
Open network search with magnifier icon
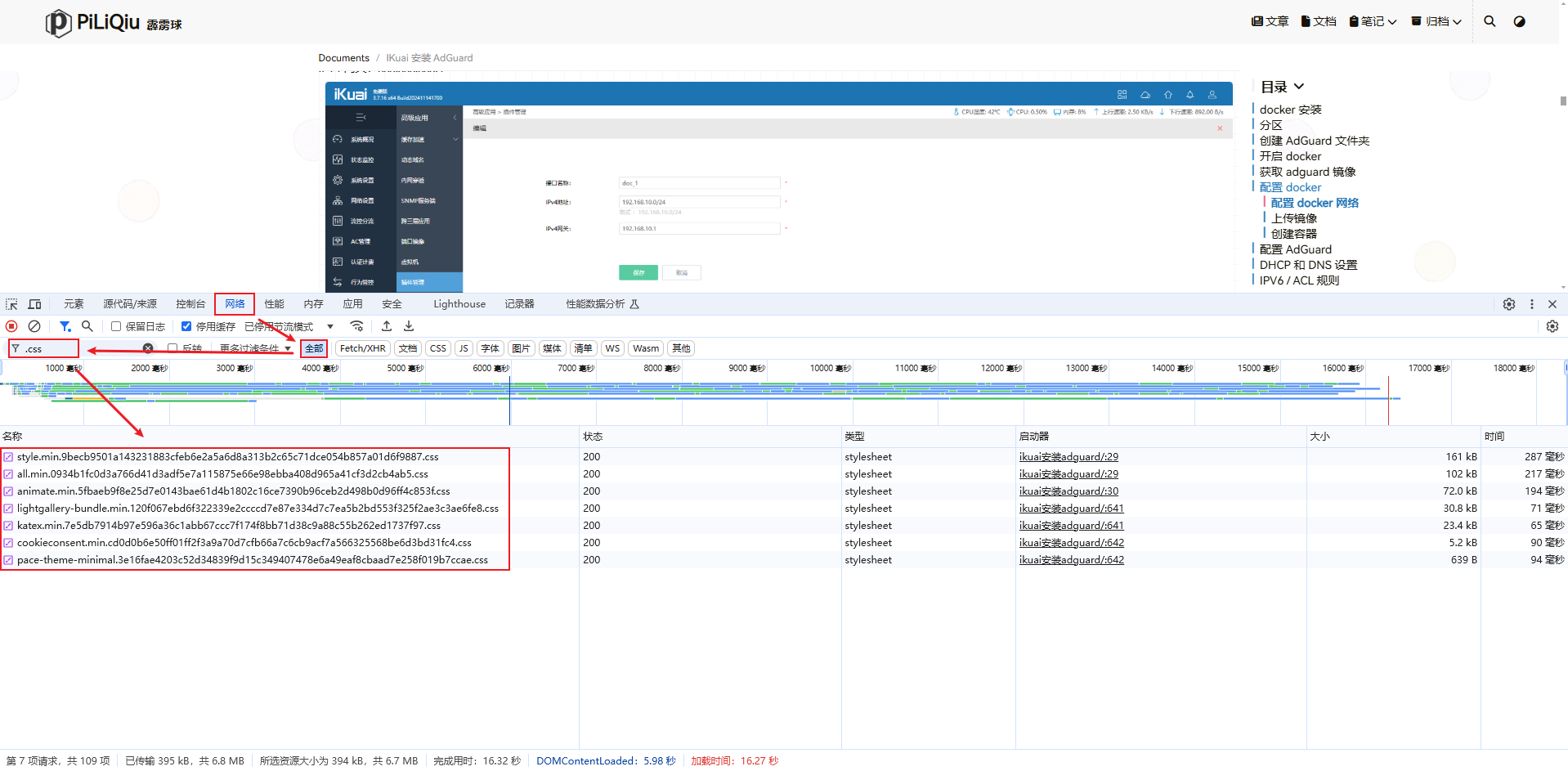click(x=87, y=326)
